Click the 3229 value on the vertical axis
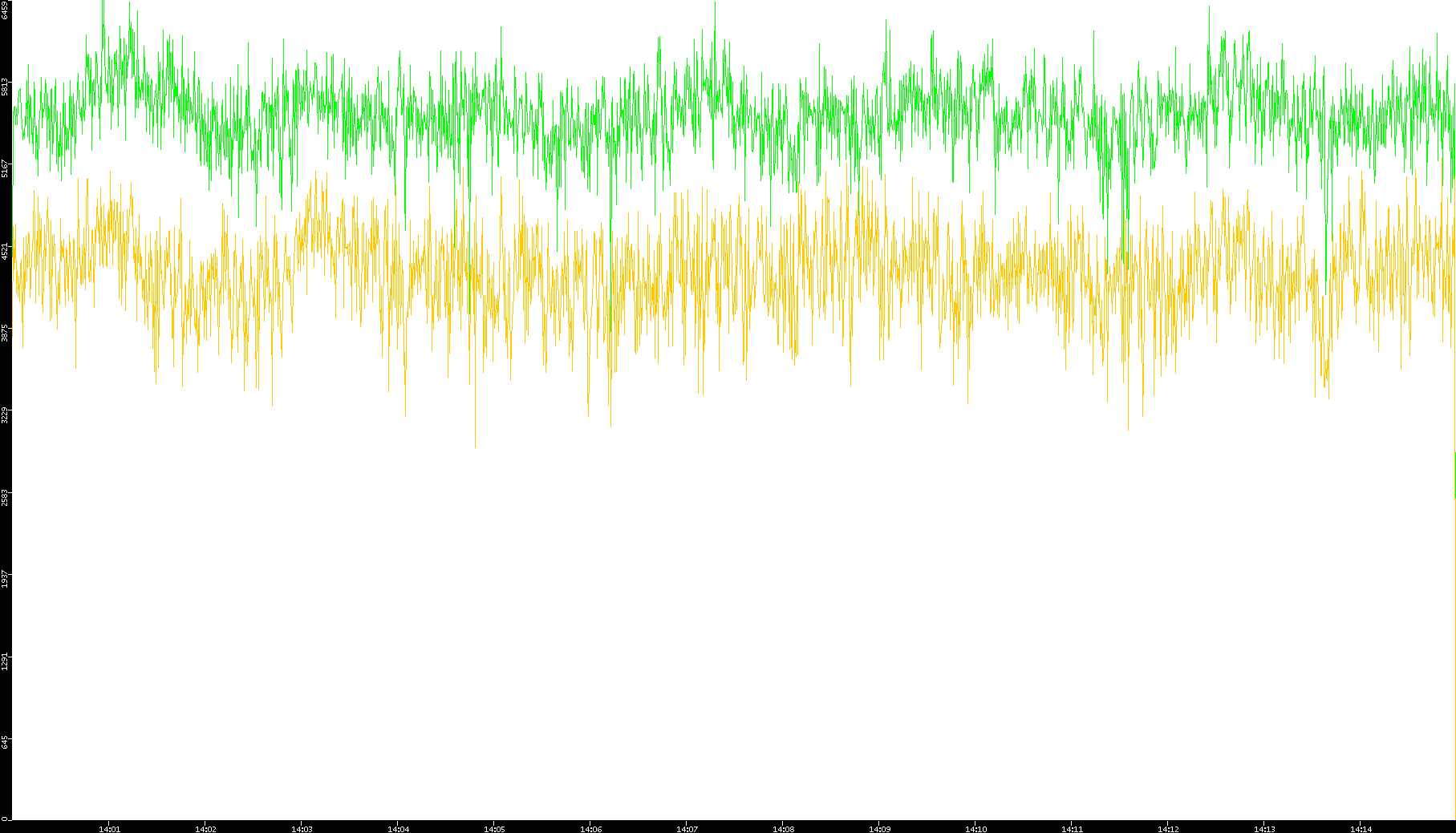The image size is (1456, 833). coord(6,415)
